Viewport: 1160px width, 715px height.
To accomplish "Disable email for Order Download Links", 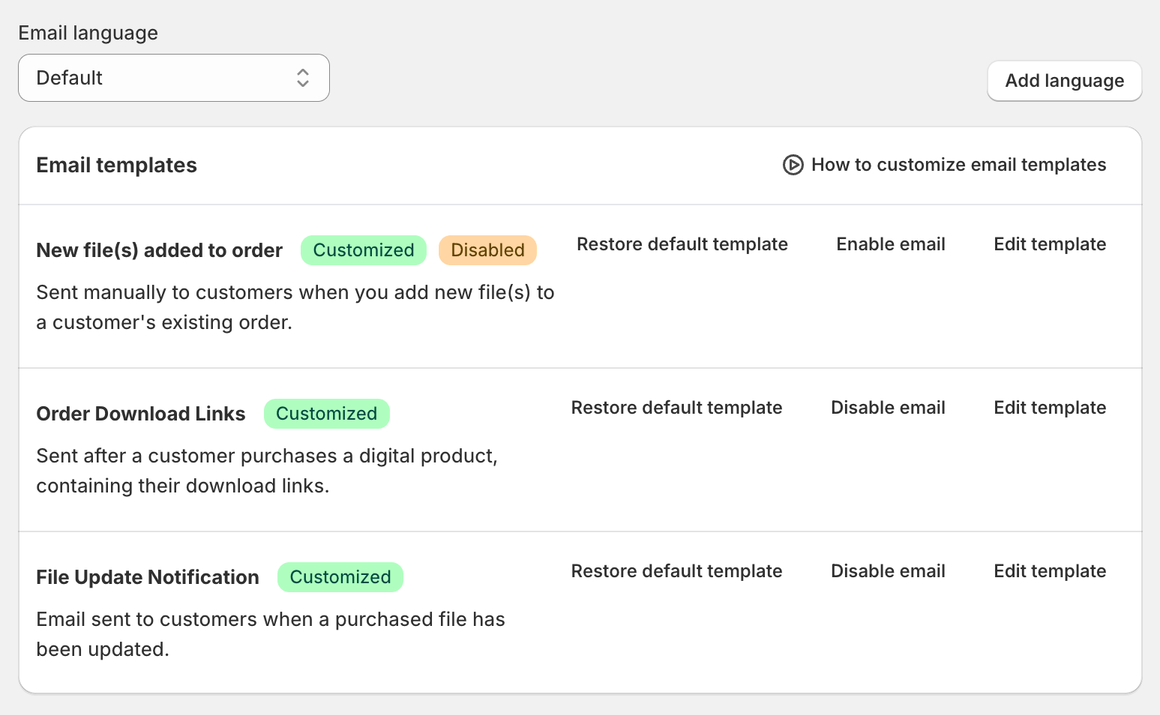I will click(x=888, y=408).
